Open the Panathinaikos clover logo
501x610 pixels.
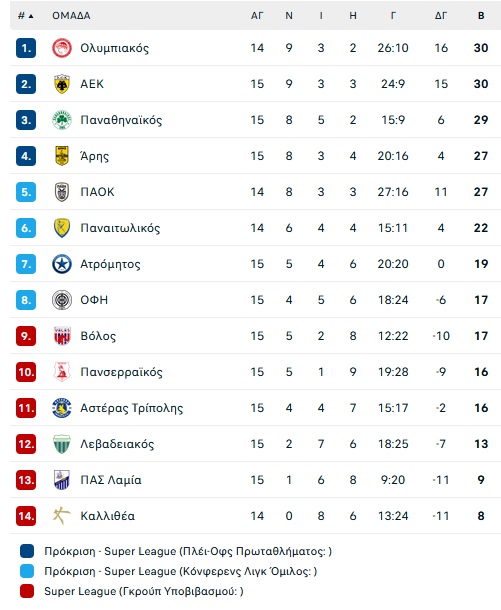pyautogui.click(x=62, y=120)
